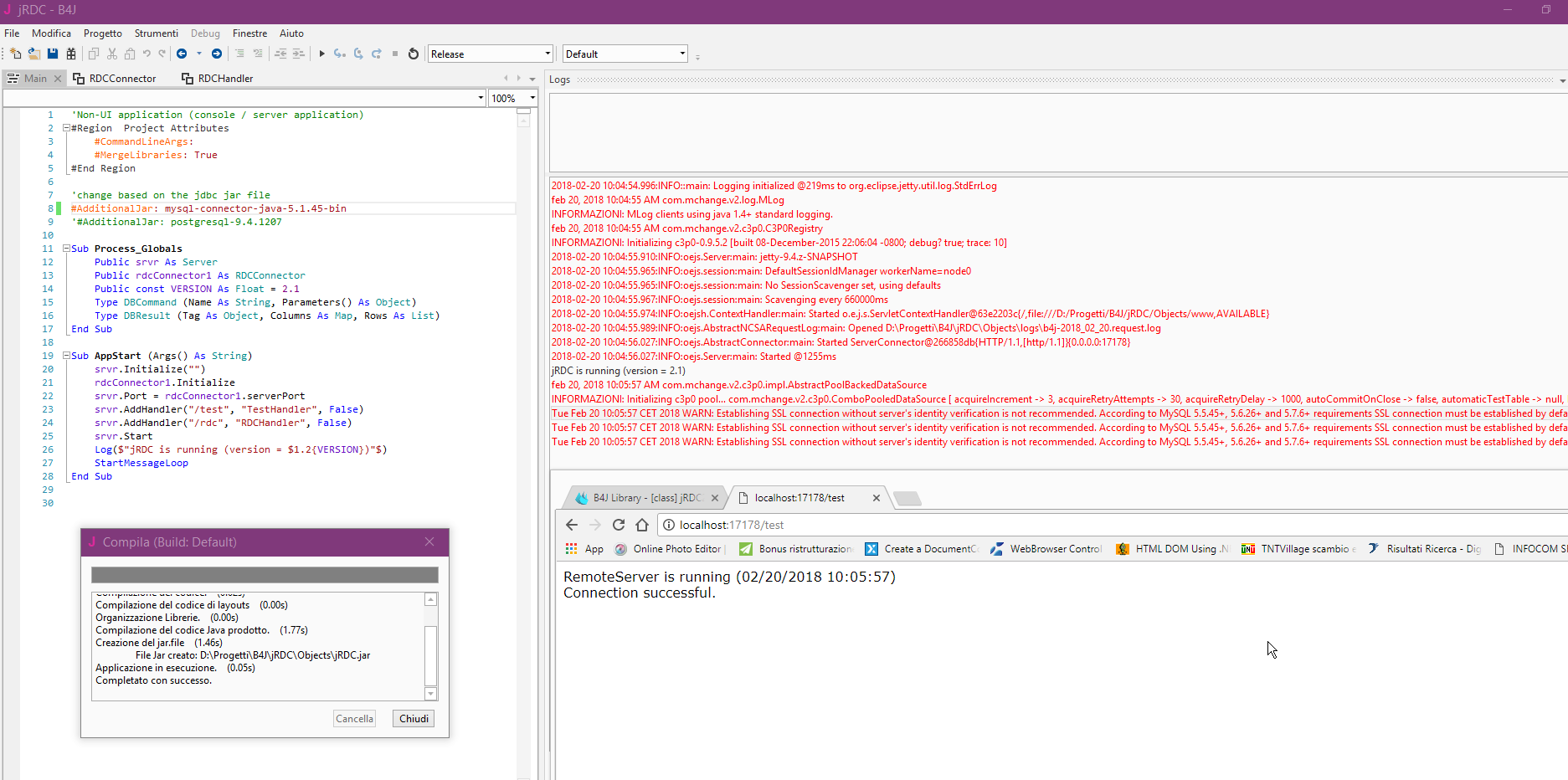Collapse the Sub Process_Globals code block

click(66, 249)
